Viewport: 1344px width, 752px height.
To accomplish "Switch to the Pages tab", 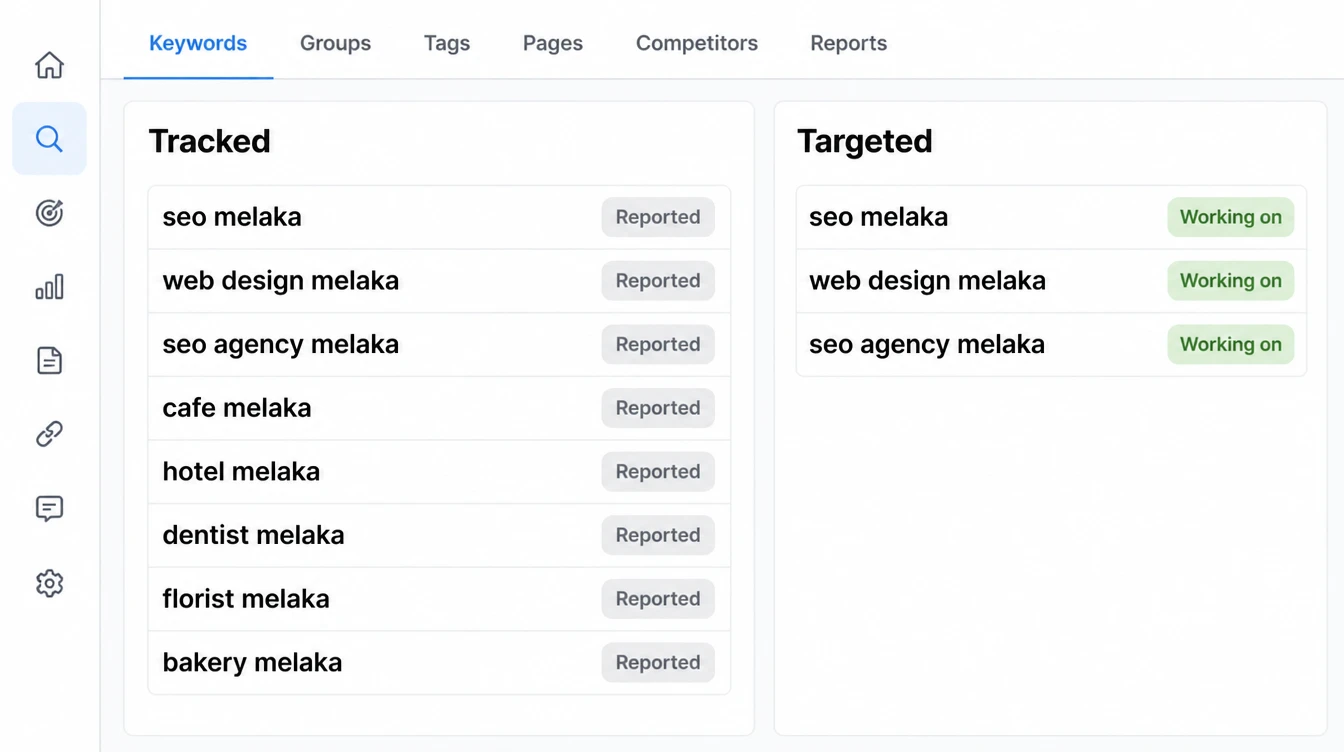I will tap(553, 43).
